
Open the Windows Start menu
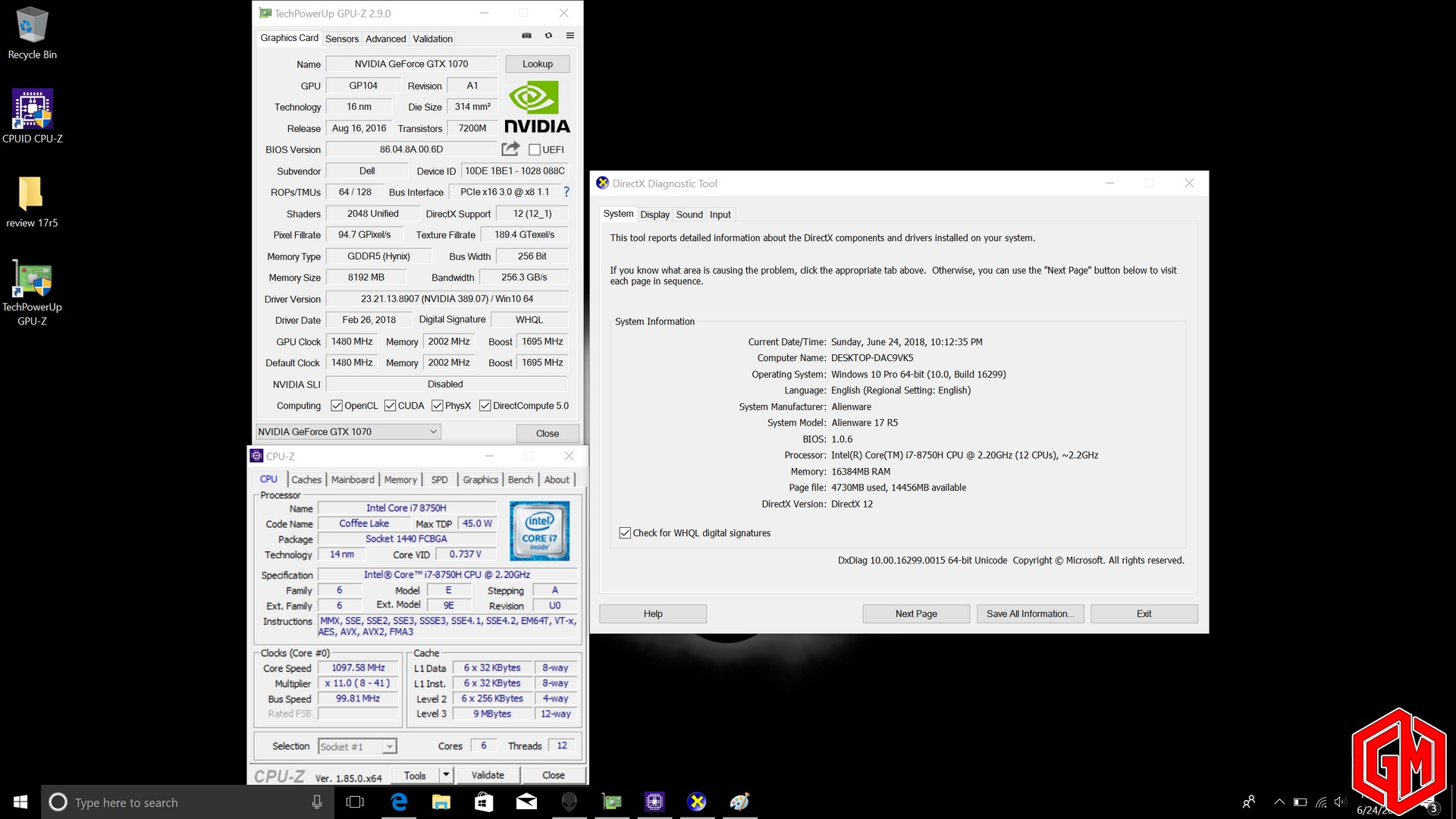tap(20, 802)
